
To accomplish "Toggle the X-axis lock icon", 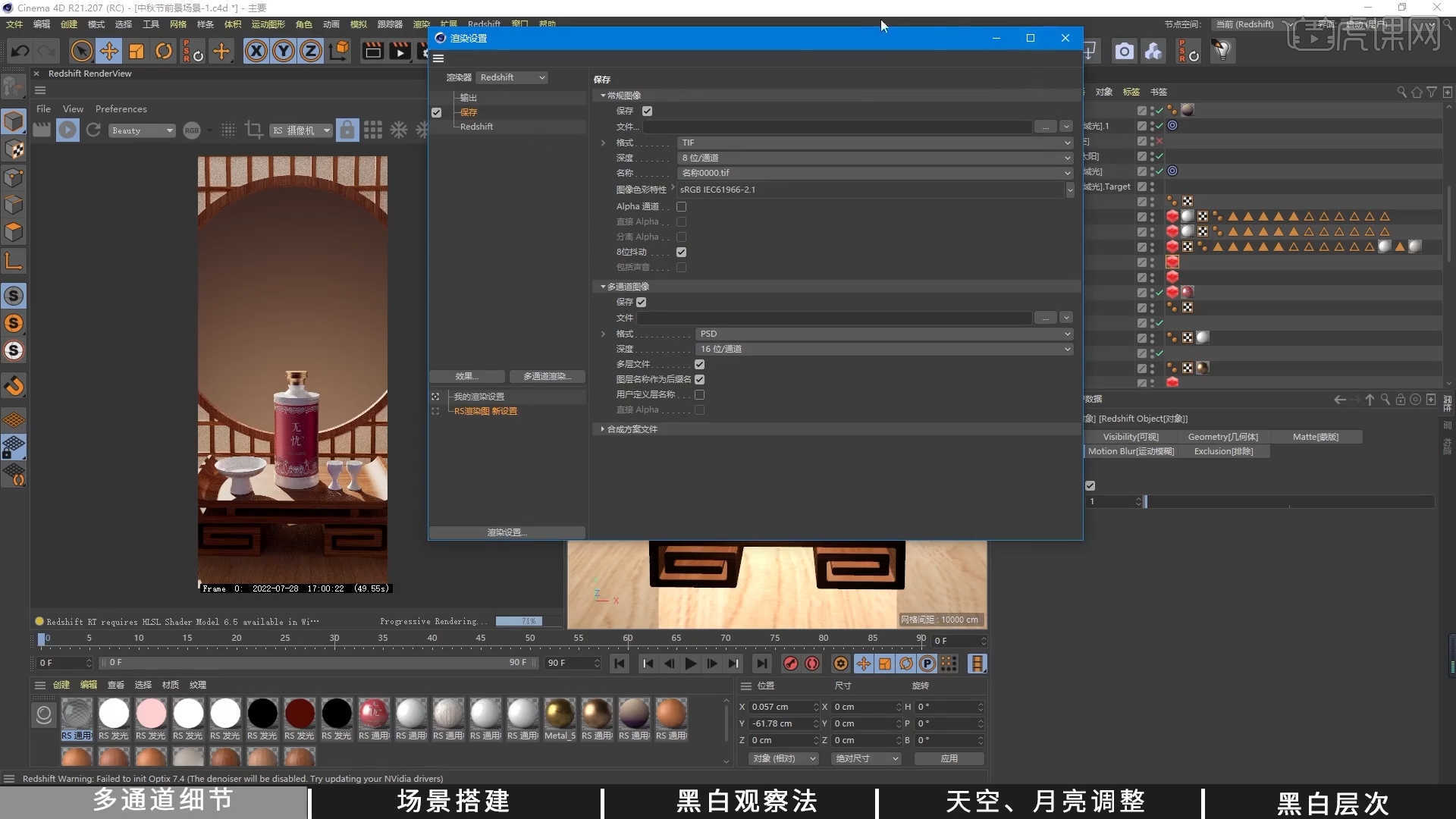I will [256, 50].
